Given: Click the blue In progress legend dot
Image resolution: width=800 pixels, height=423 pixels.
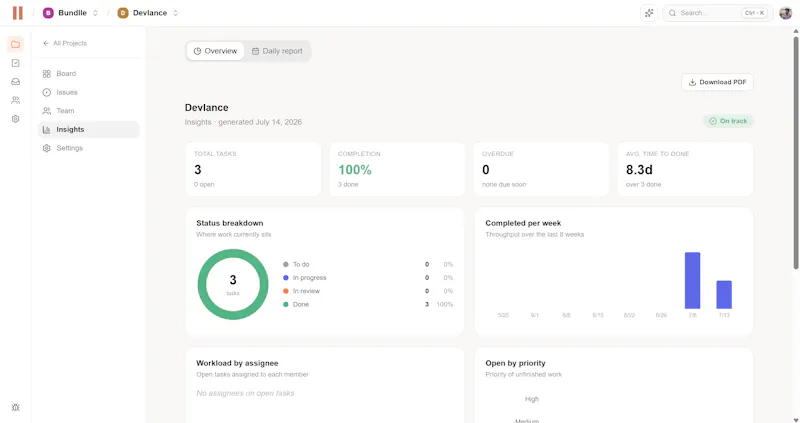Looking at the screenshot, I should pyautogui.click(x=286, y=278).
